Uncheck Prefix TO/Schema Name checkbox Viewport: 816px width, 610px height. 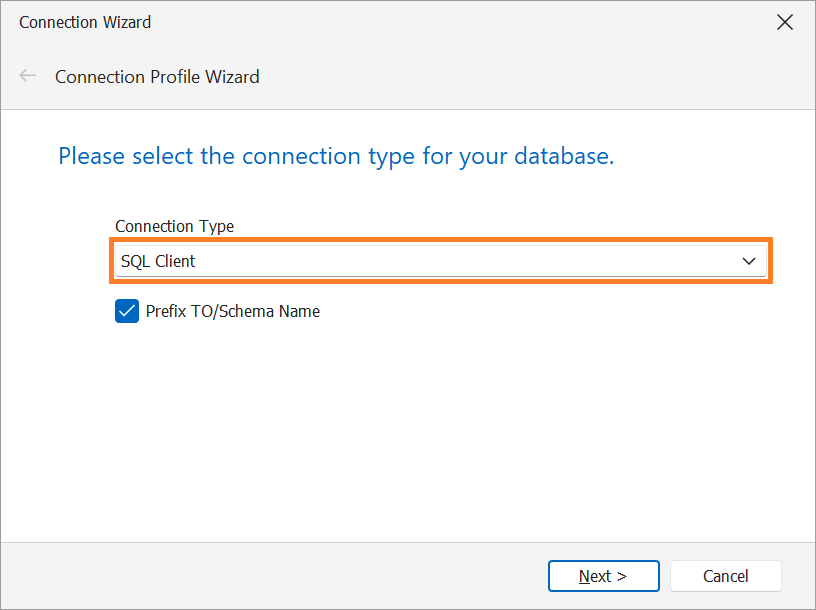tap(127, 311)
